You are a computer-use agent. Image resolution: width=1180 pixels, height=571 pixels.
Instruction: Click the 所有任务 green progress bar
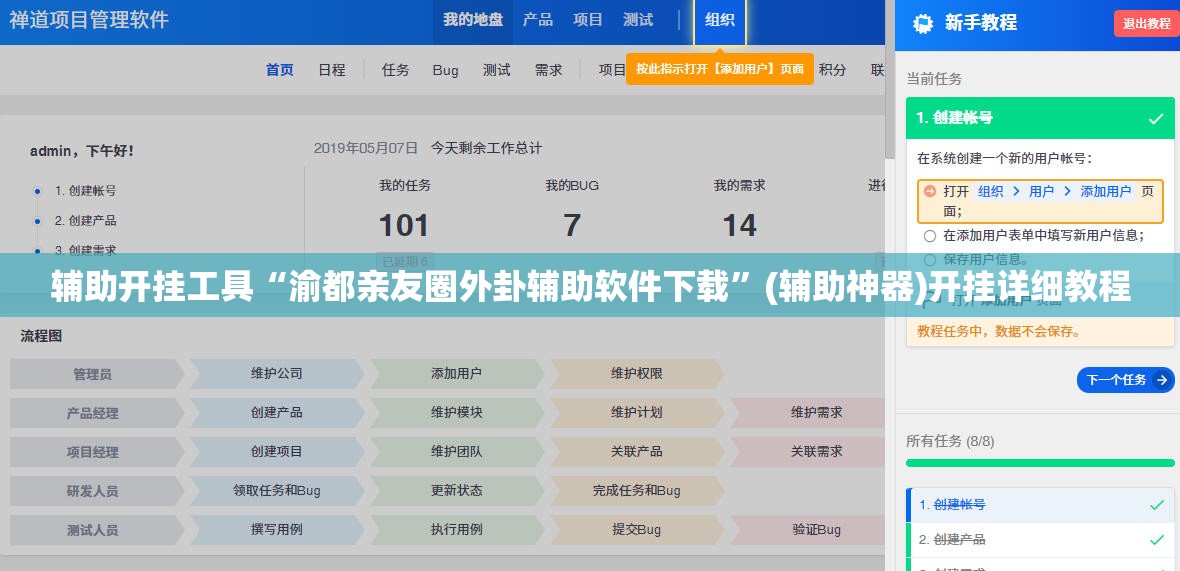(x=1040, y=463)
